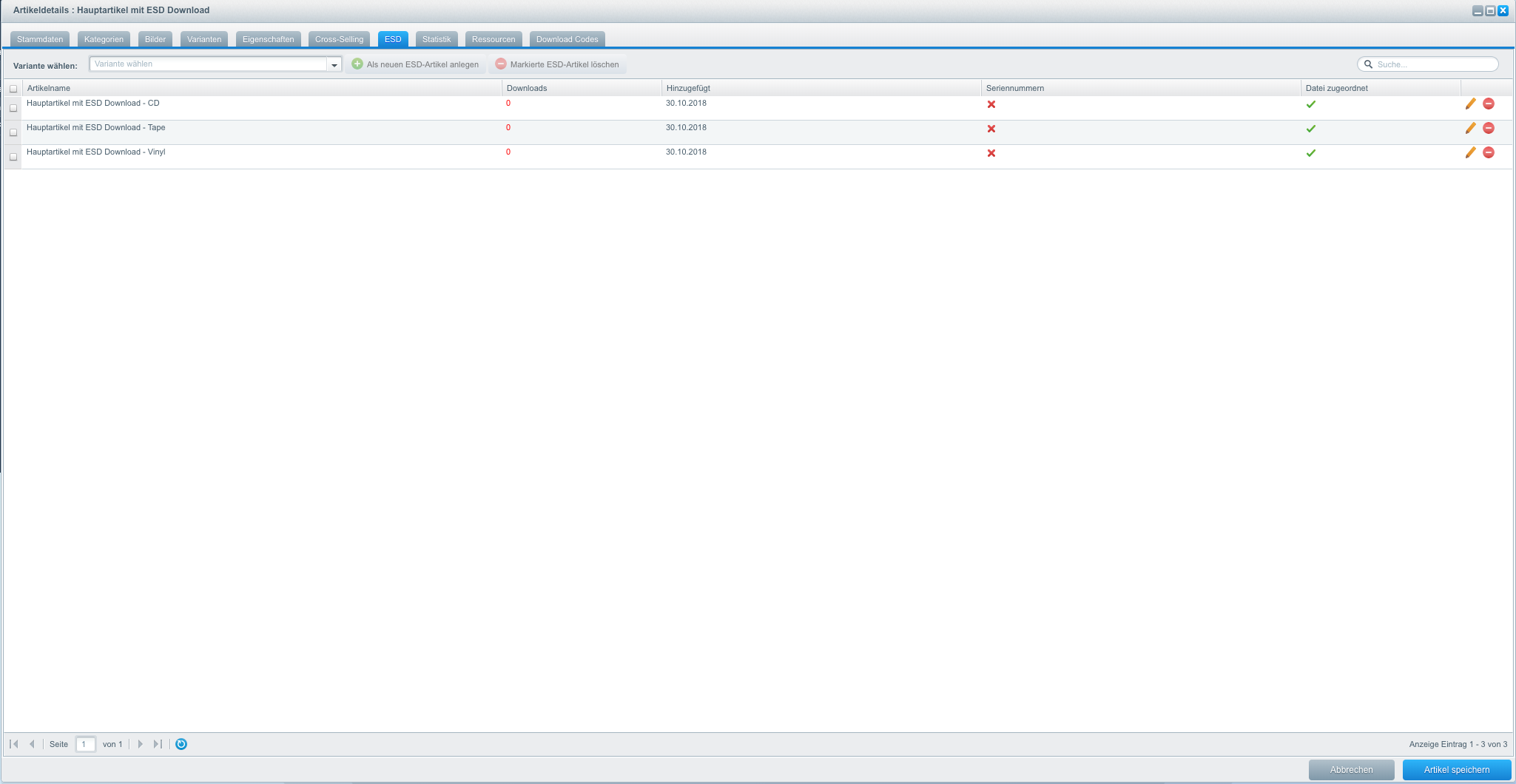
Task: Click the Artikel speichern button
Action: 1457,770
